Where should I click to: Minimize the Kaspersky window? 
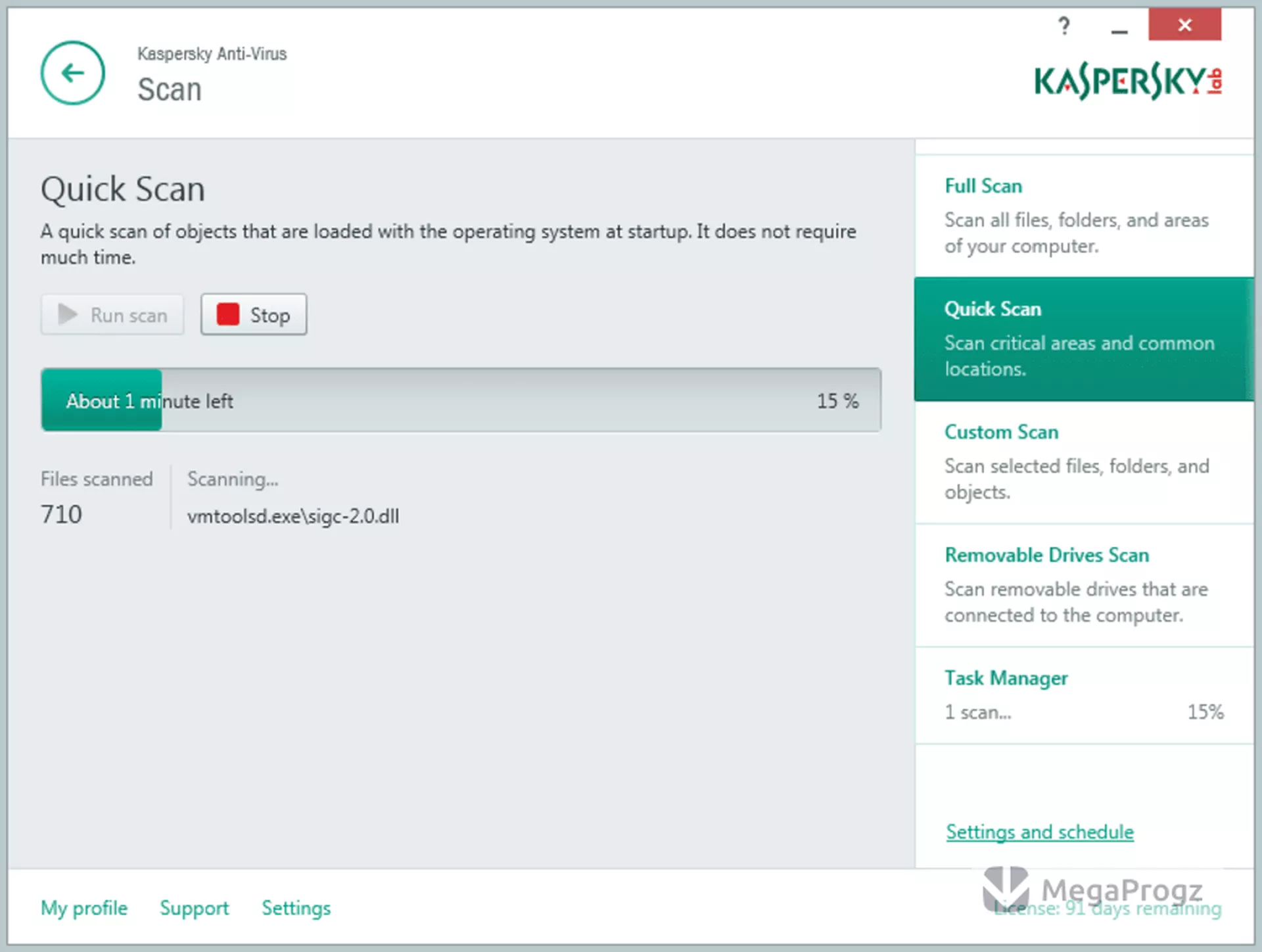(1119, 30)
